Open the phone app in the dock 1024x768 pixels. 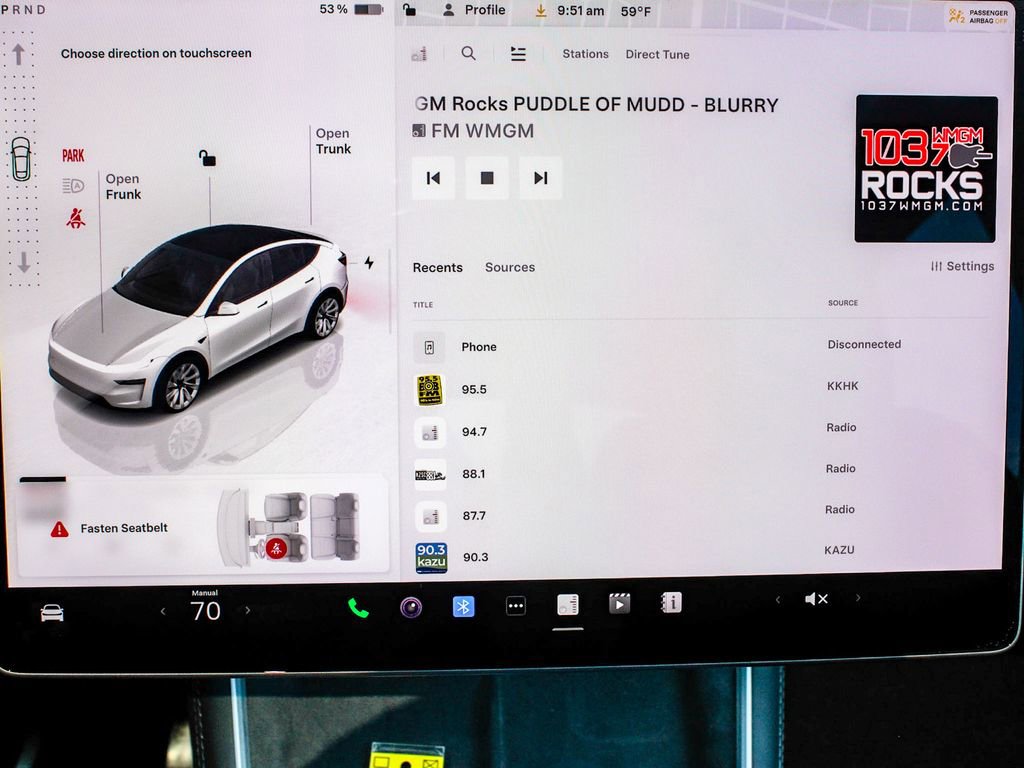point(357,605)
